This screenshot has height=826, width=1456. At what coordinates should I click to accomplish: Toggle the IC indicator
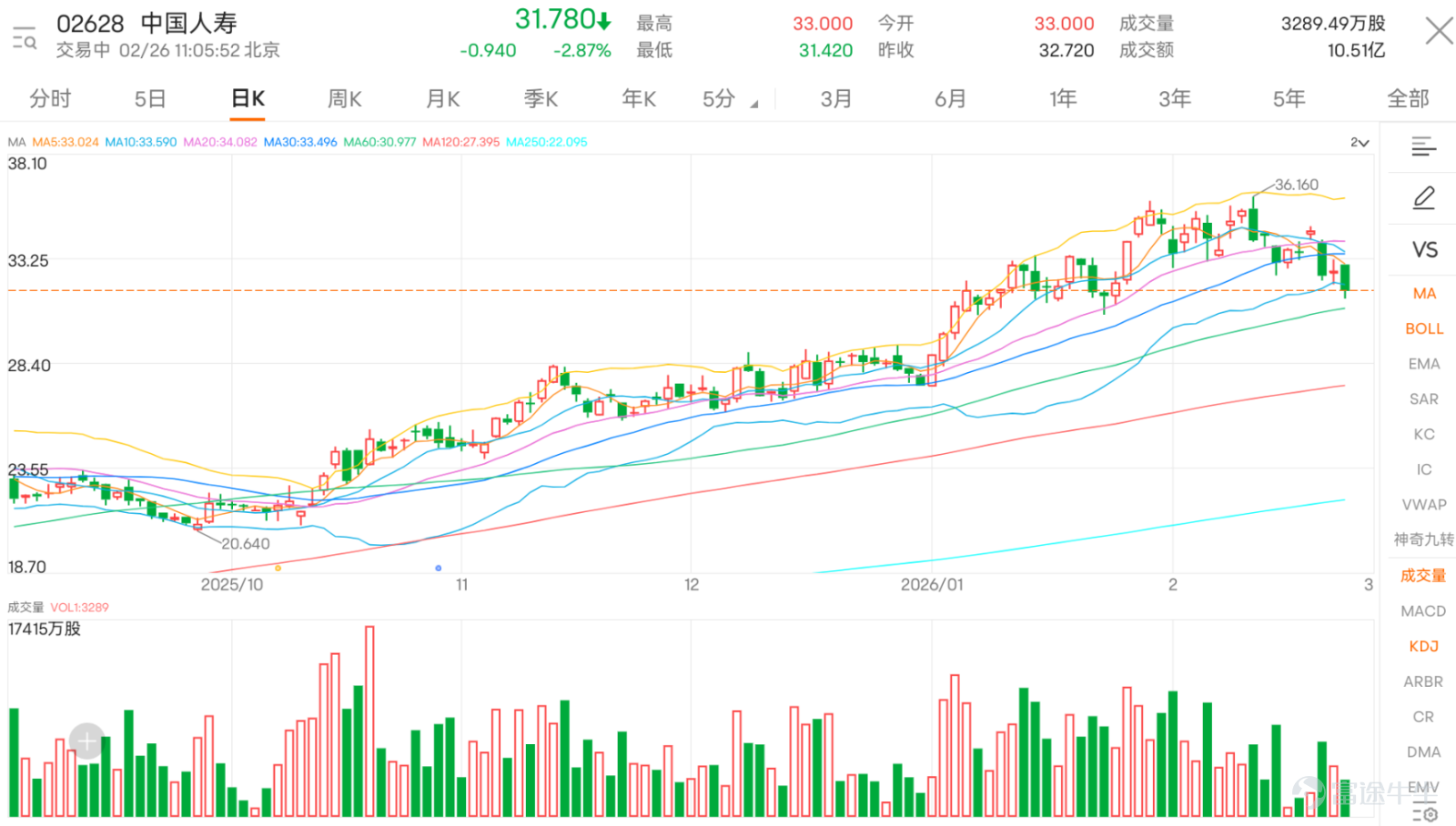pyautogui.click(x=1424, y=469)
